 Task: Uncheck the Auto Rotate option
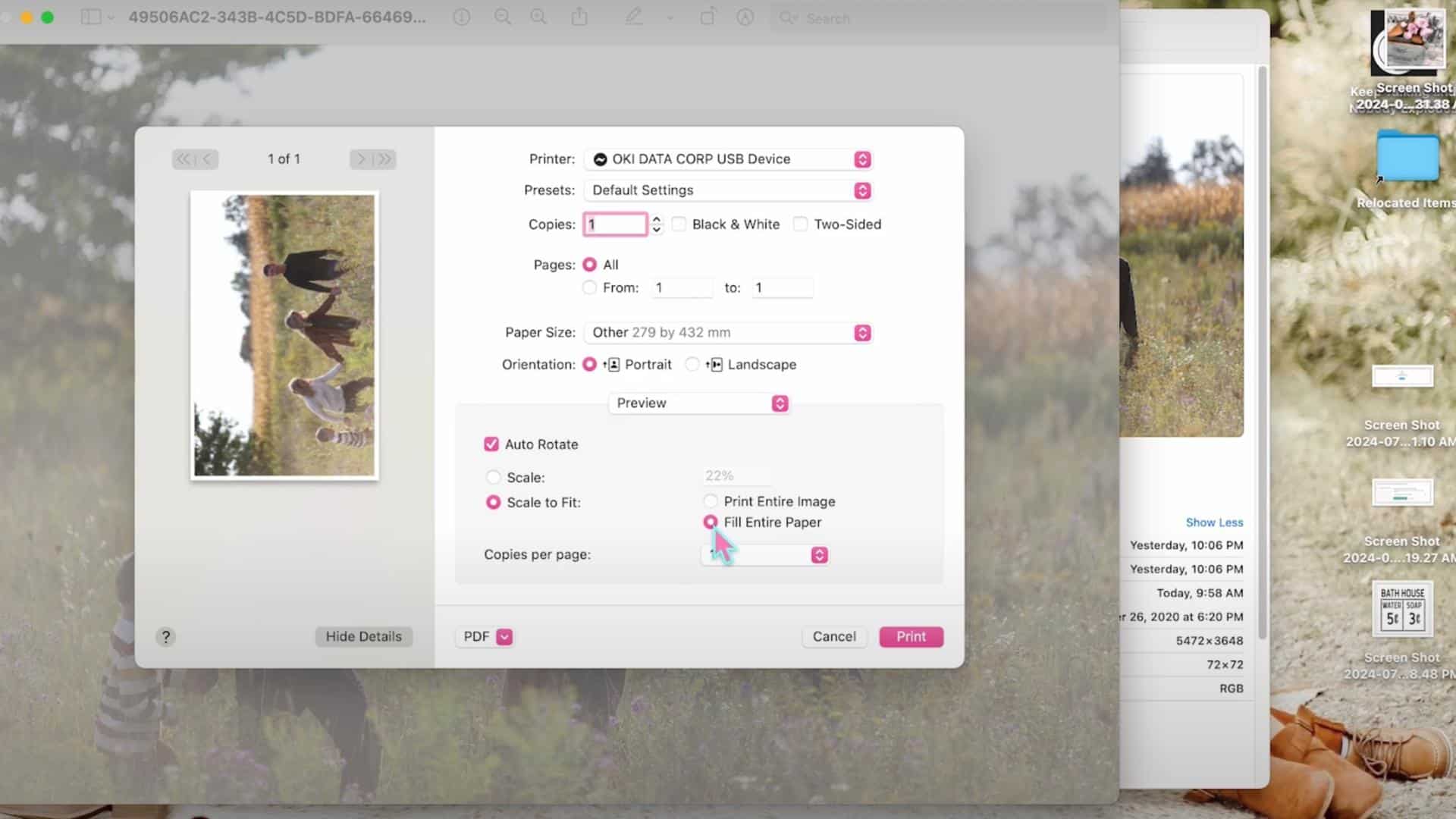492,444
